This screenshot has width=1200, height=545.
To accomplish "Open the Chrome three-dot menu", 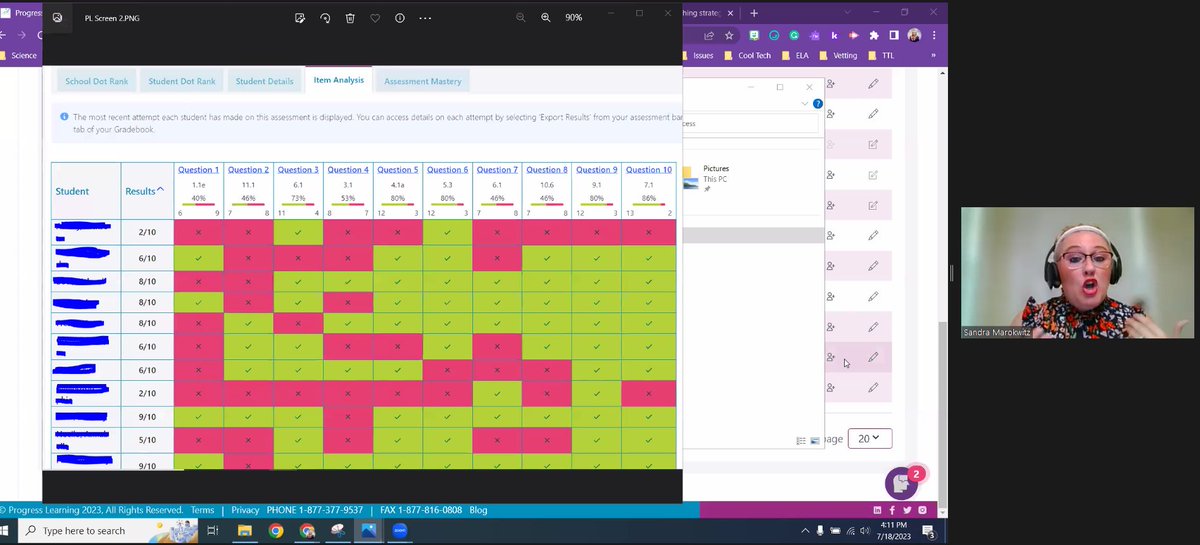I will [x=934, y=35].
